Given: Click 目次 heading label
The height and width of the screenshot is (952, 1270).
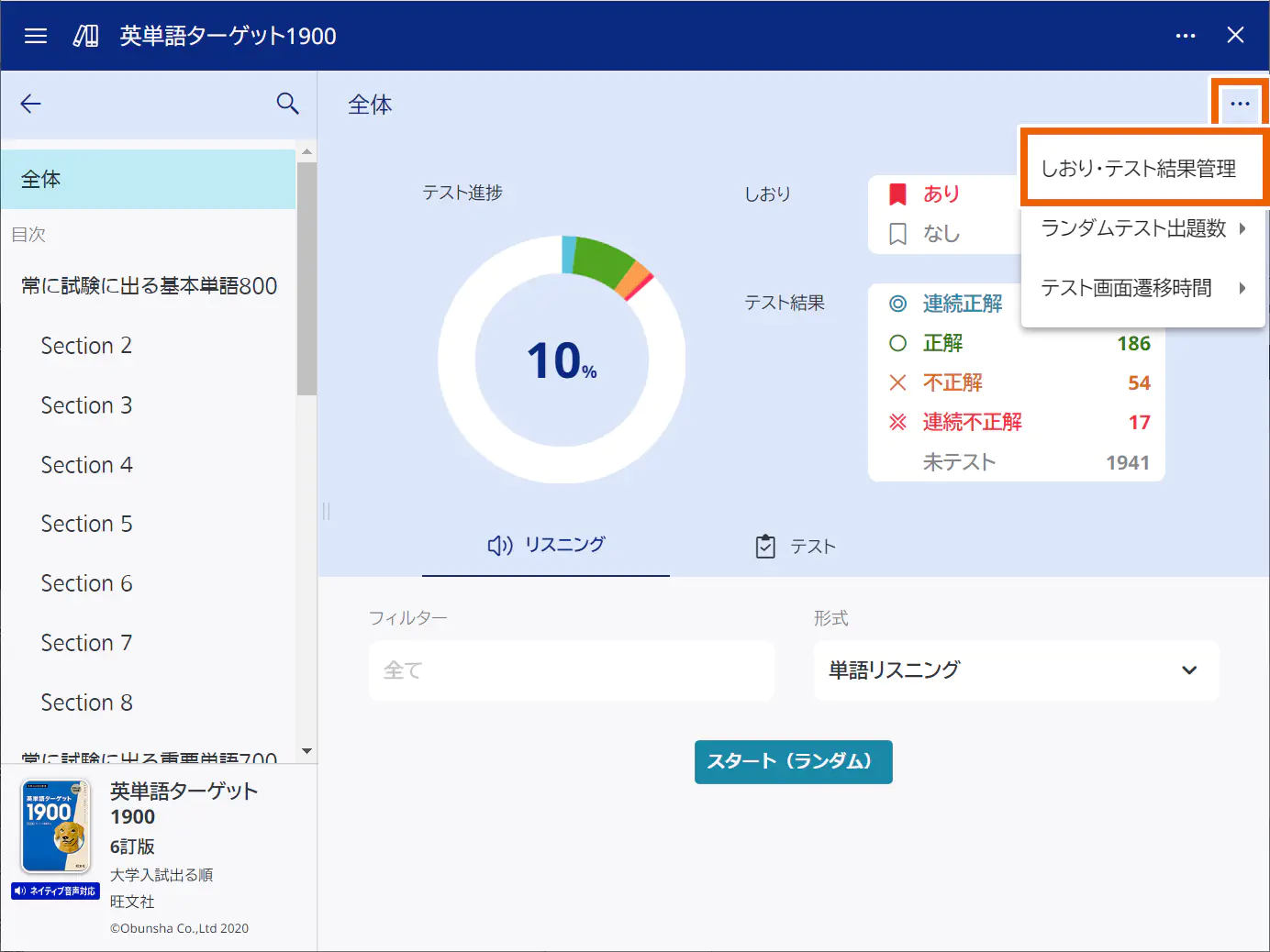Looking at the screenshot, I should pyautogui.click(x=28, y=235).
